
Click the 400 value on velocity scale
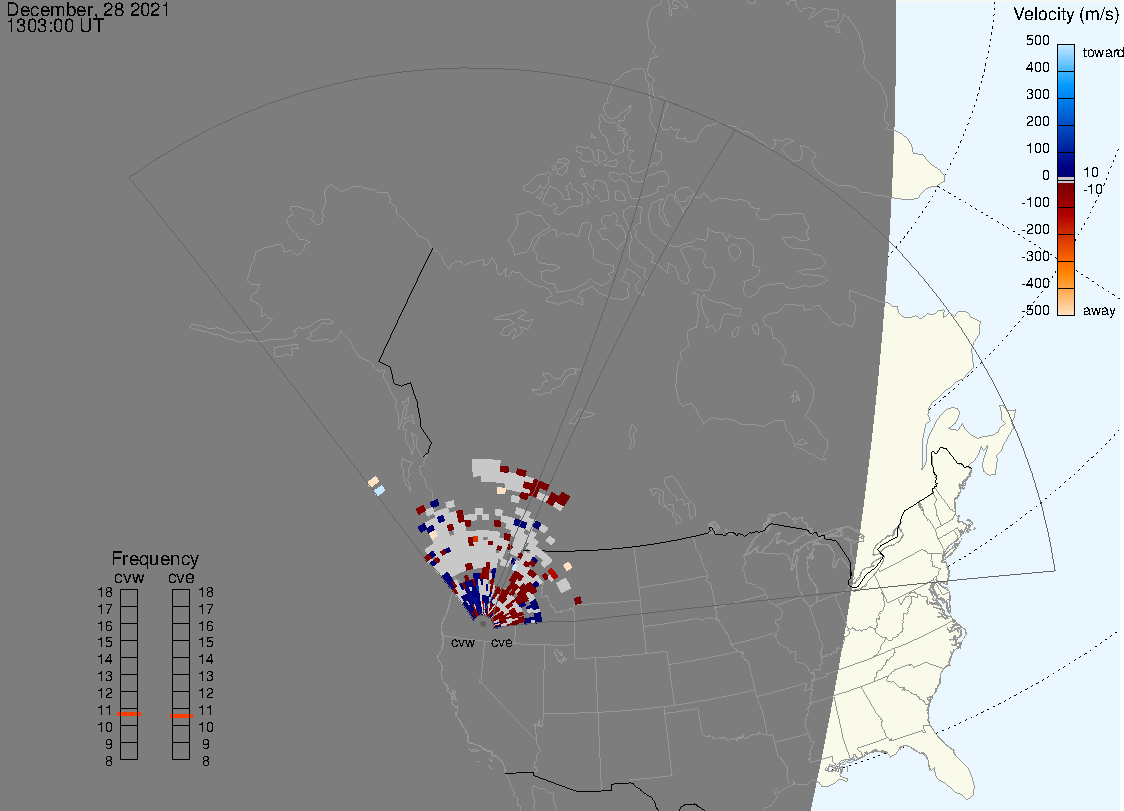coord(1037,67)
